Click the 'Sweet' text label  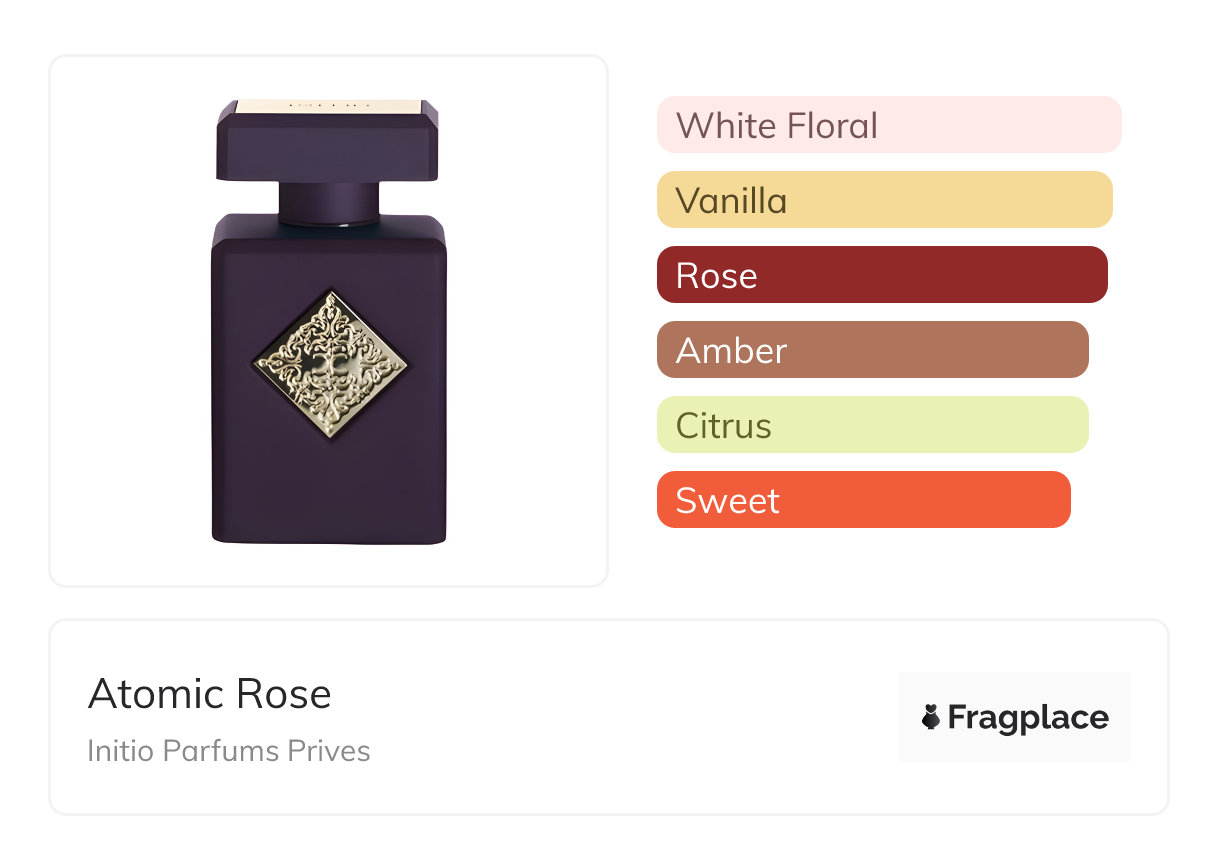[x=727, y=501]
